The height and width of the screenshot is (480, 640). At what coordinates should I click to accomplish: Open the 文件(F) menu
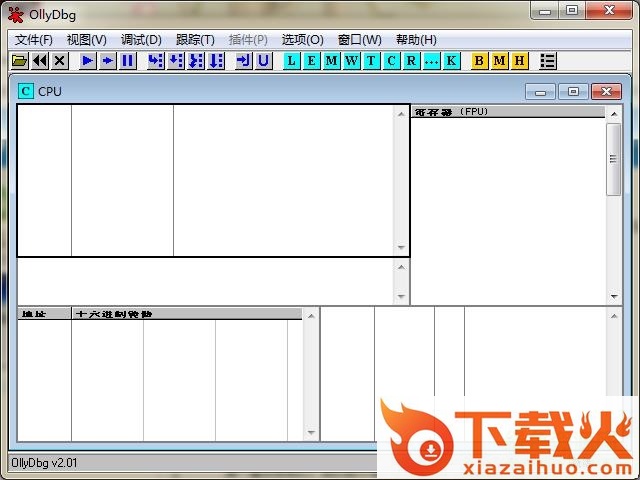pyautogui.click(x=34, y=40)
